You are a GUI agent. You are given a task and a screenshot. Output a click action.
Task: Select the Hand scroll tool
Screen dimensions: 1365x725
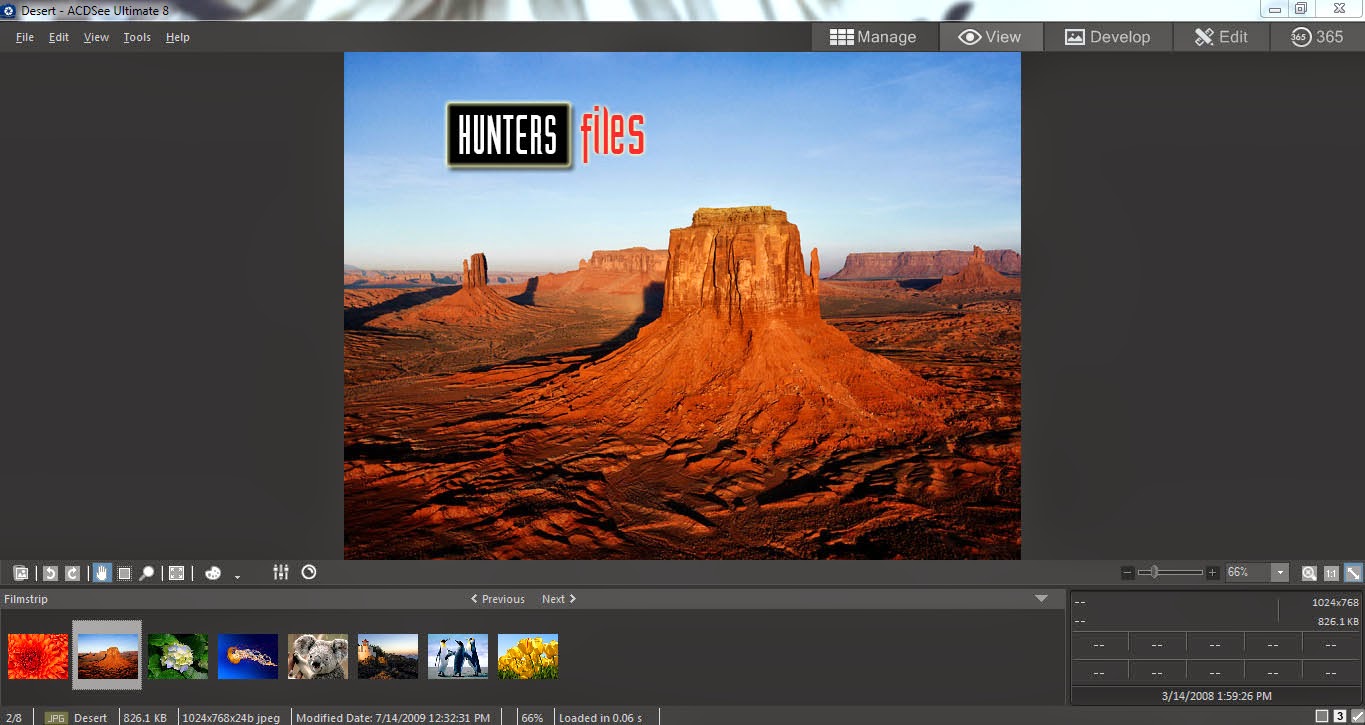(x=102, y=573)
